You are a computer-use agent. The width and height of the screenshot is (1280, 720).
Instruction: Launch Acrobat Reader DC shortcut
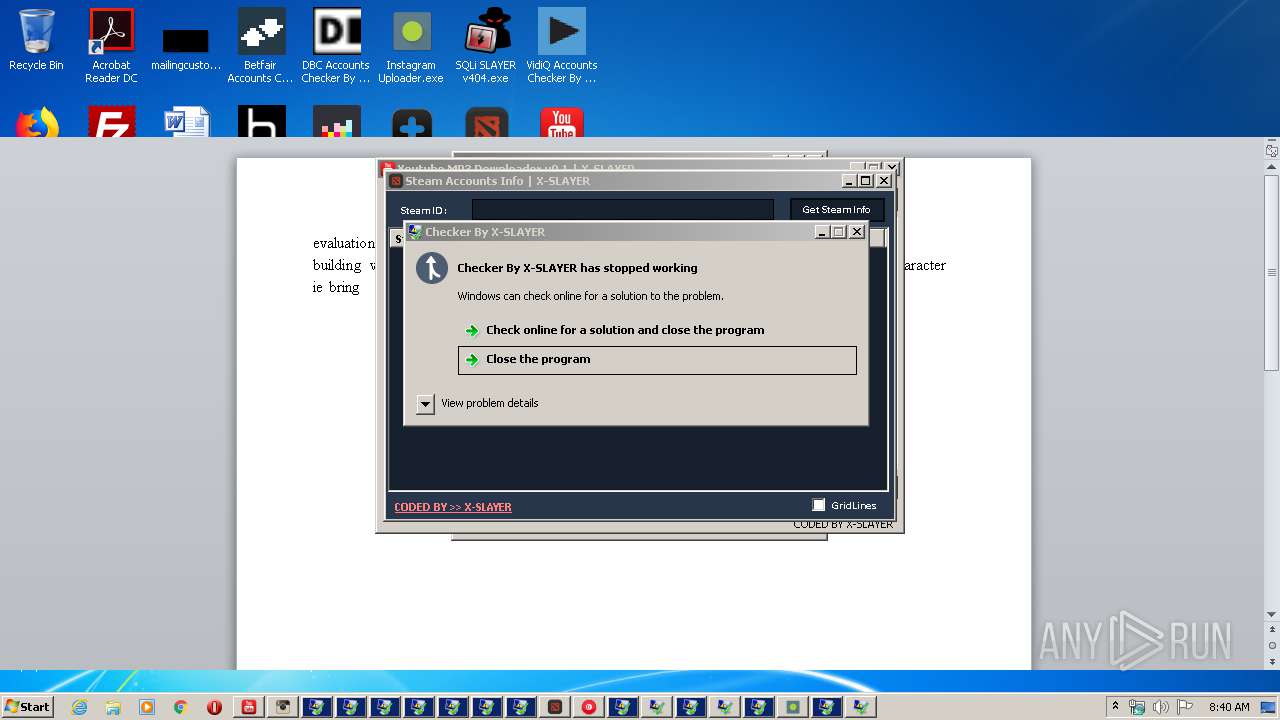111,45
